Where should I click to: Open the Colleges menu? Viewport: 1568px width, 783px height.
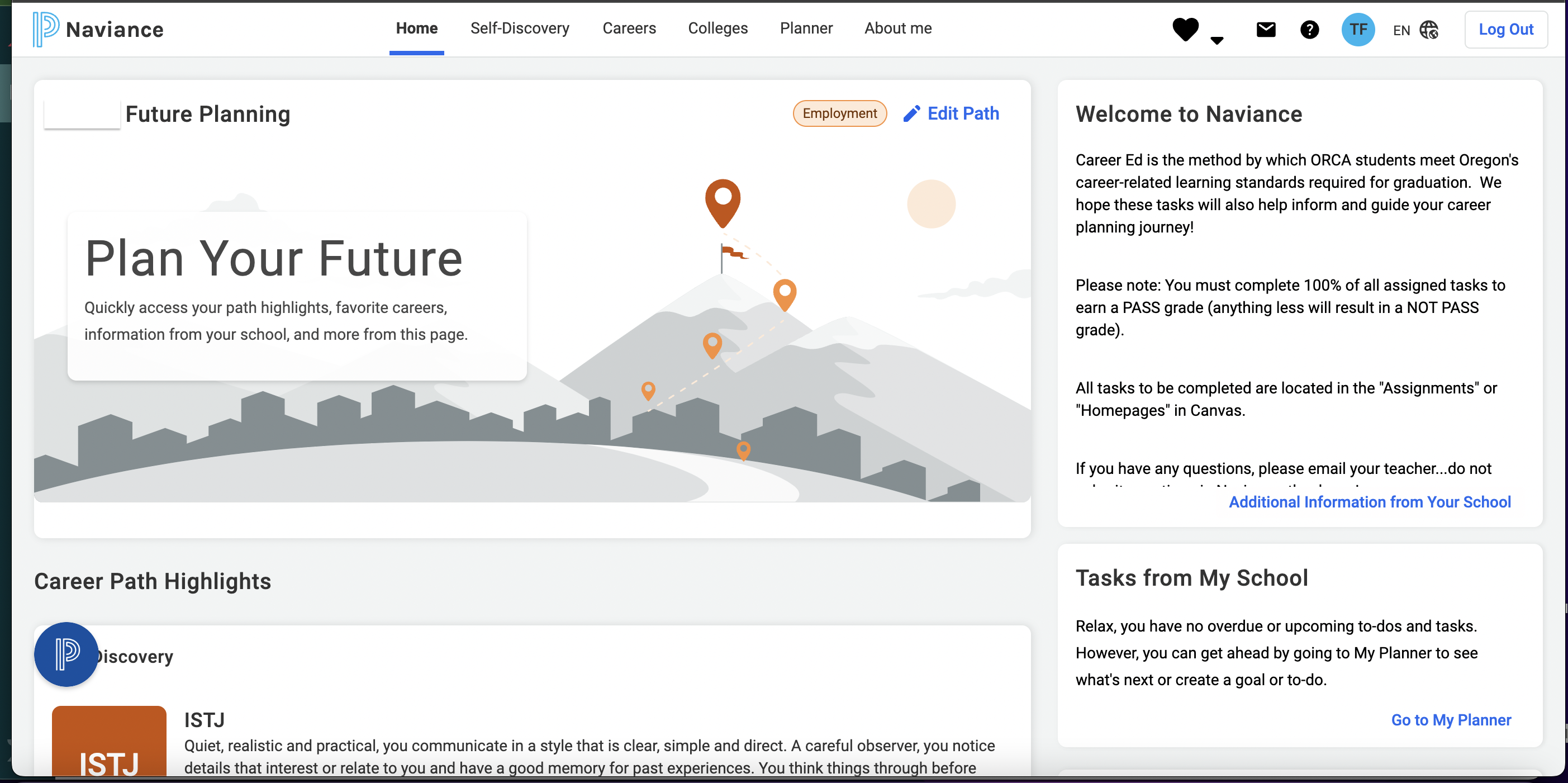(718, 28)
